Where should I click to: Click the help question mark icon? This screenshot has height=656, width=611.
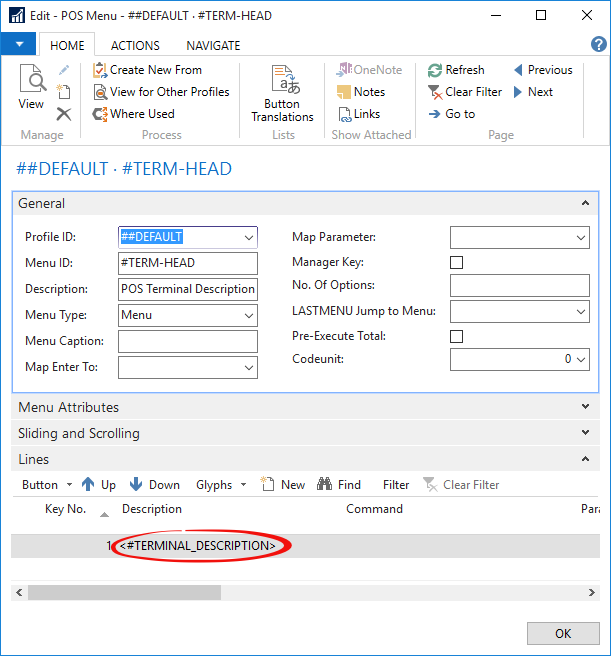(598, 44)
